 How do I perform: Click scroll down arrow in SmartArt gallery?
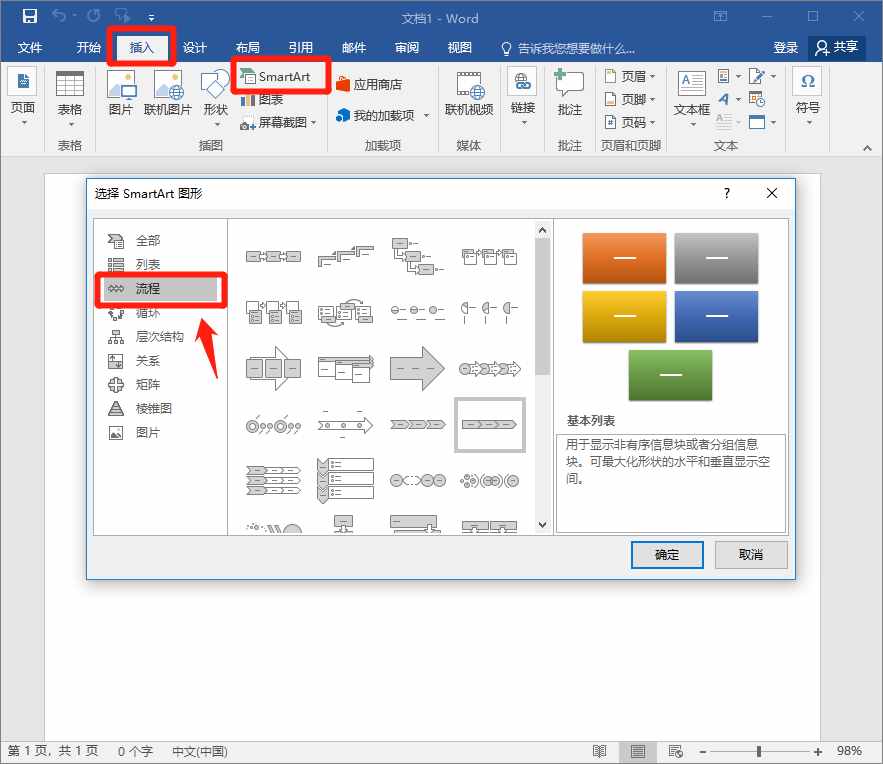click(542, 525)
